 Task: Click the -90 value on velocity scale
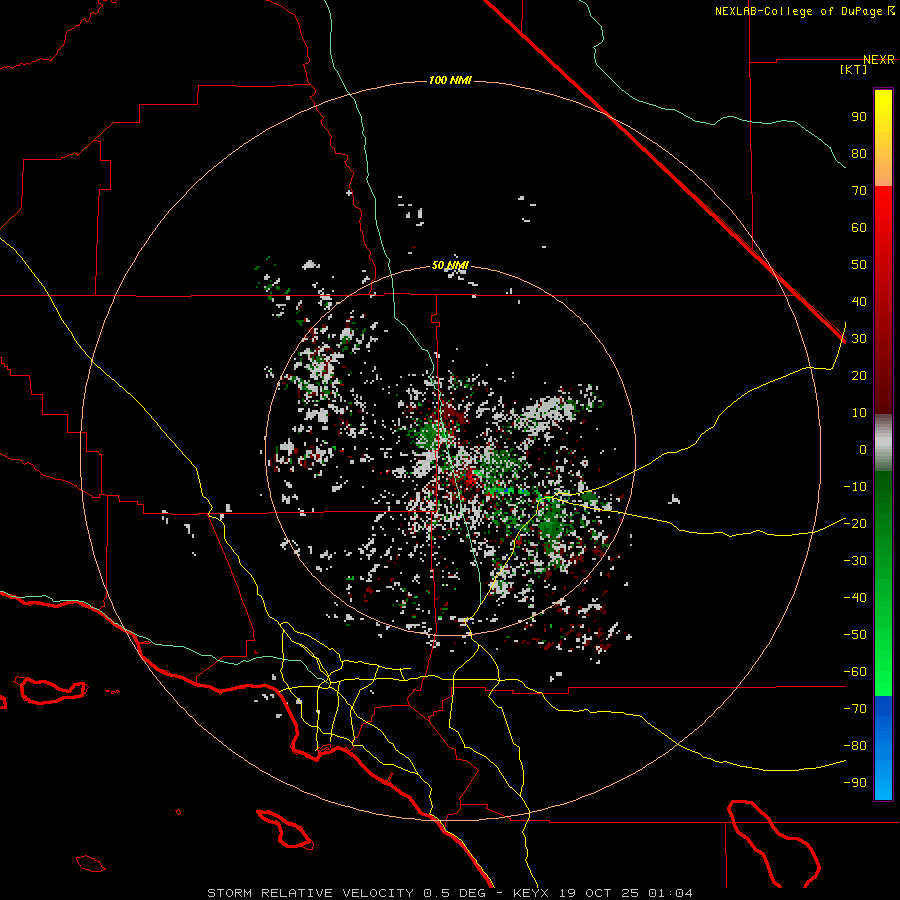(x=855, y=782)
